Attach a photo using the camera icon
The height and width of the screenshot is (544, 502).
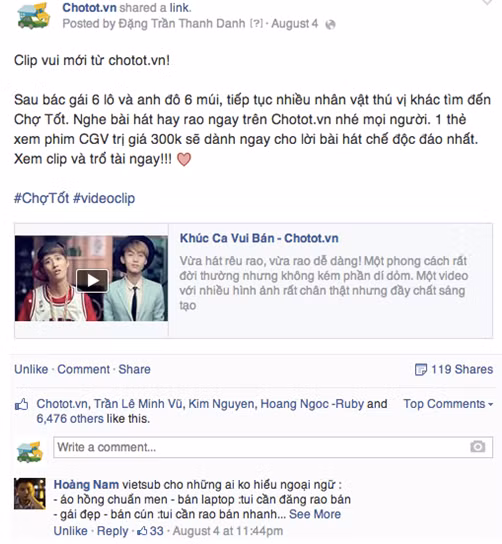click(478, 447)
